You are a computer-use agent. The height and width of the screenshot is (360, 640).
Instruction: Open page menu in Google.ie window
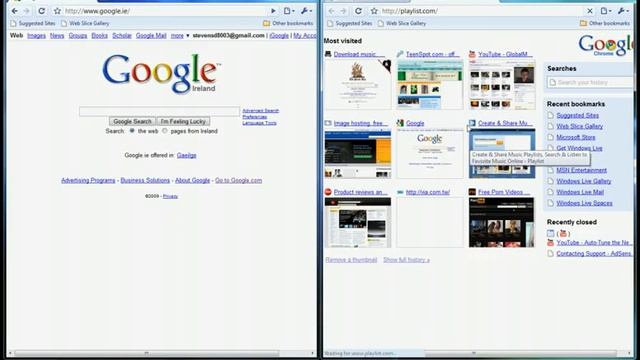pyautogui.click(x=289, y=11)
